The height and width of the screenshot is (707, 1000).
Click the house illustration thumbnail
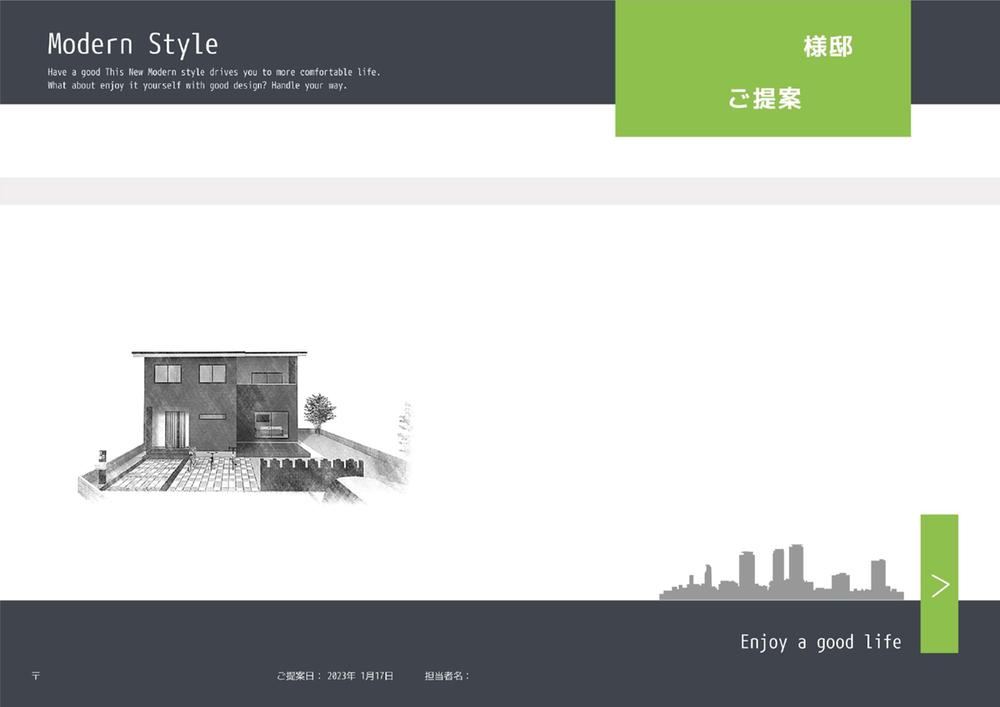point(244,427)
